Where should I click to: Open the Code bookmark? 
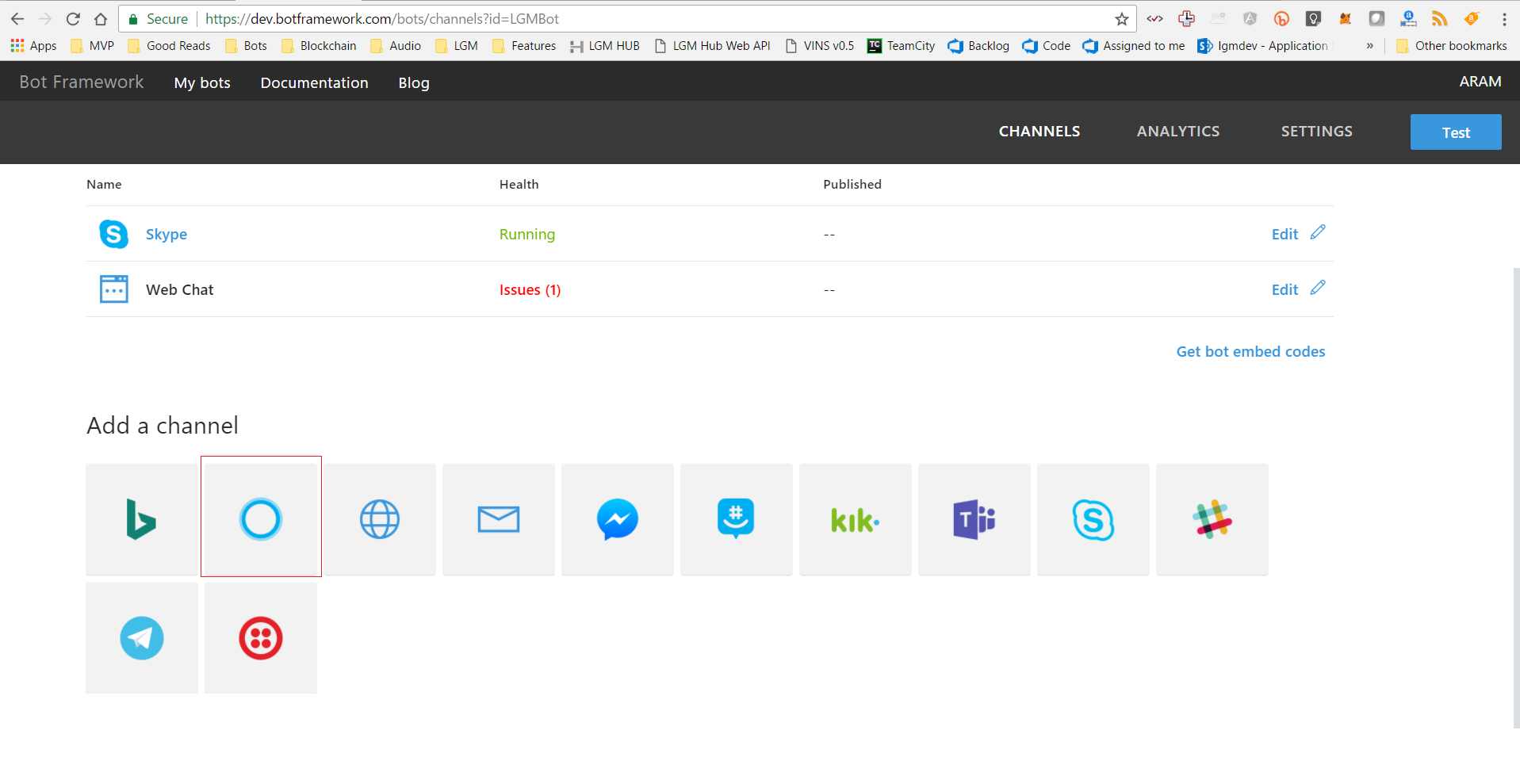(1047, 46)
